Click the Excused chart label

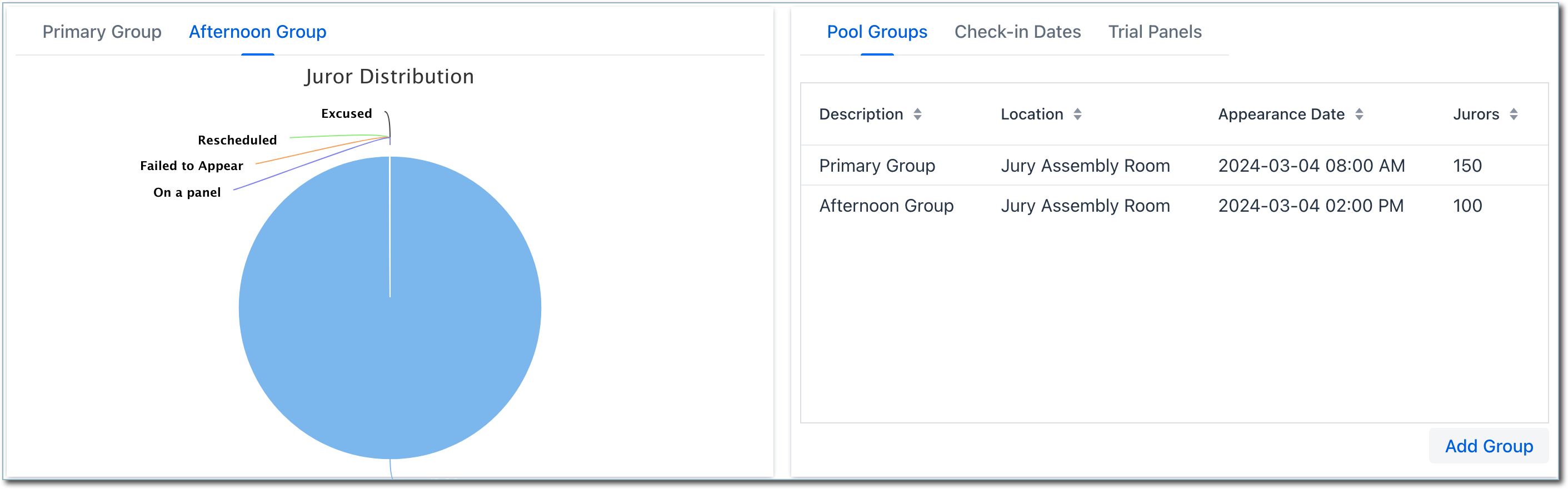346,114
